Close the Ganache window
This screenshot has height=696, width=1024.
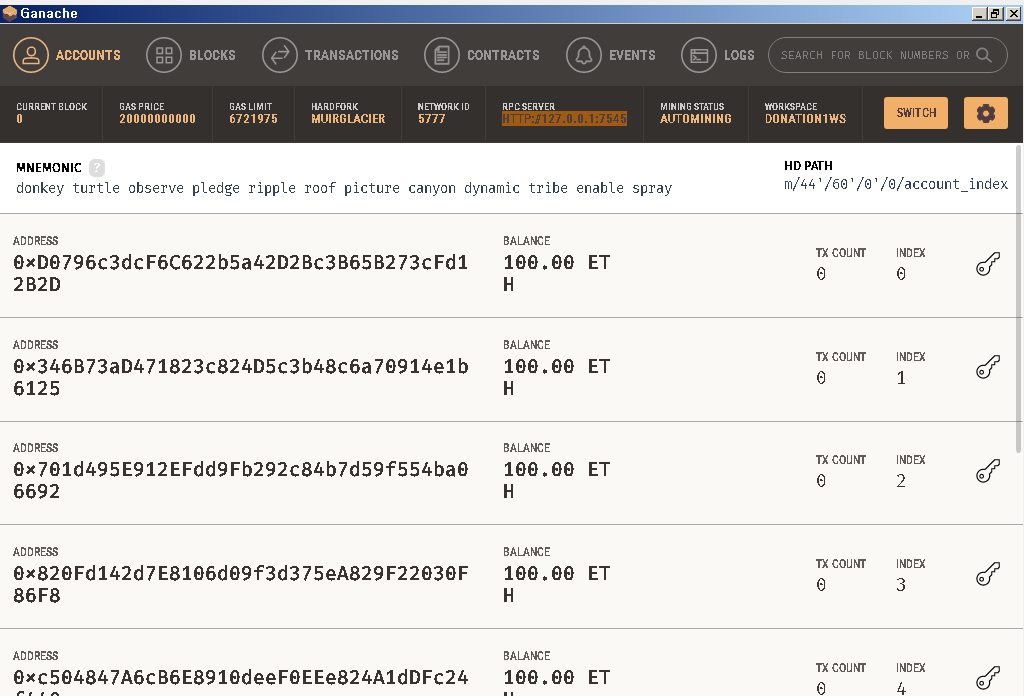click(x=1013, y=14)
